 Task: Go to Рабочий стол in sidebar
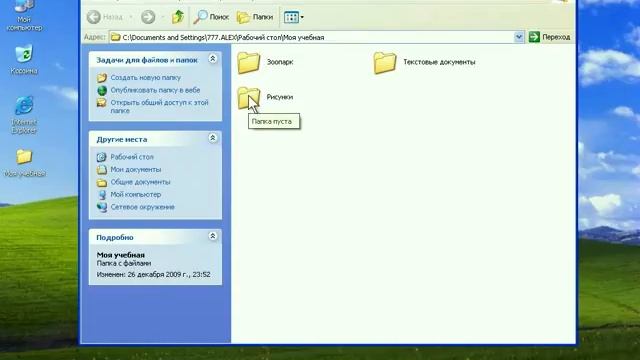coord(132,157)
